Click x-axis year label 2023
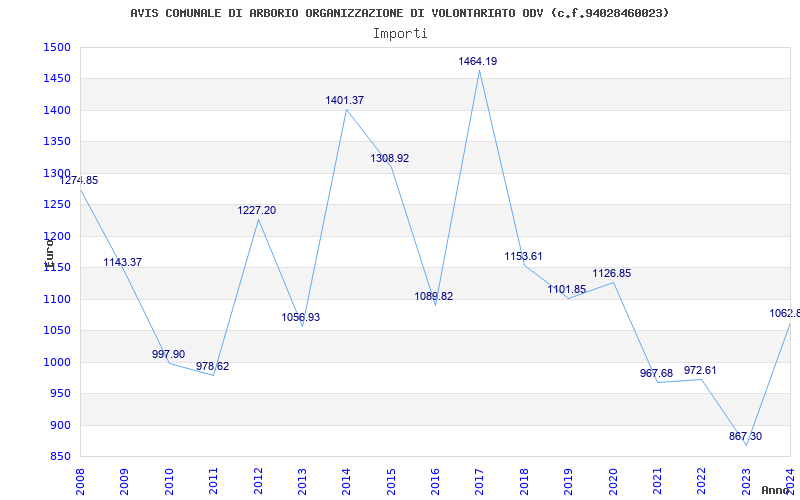This screenshot has width=800, height=500. click(746, 482)
